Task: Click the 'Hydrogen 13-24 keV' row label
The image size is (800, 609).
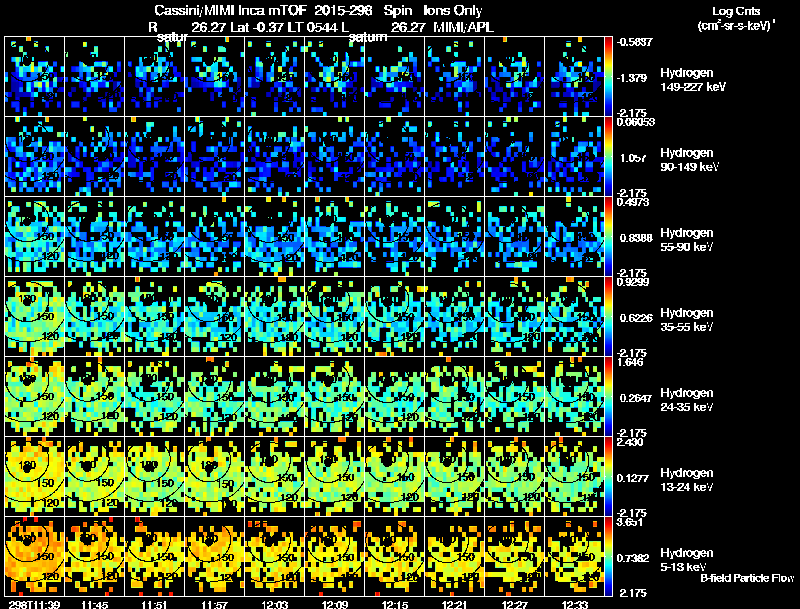Action: click(687, 480)
